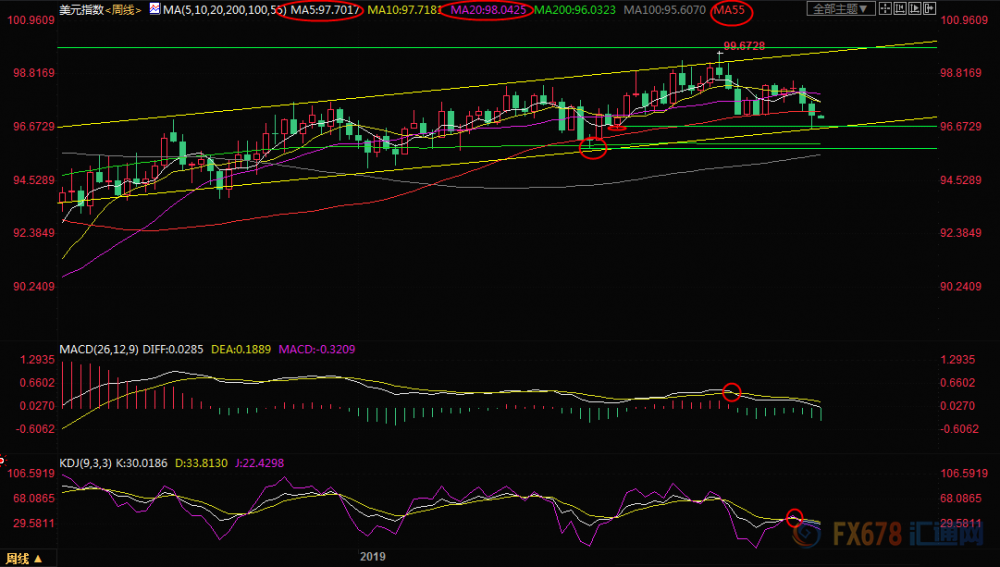The width and height of the screenshot is (1000, 567).
Task: Click the MA indicator chart icon
Action: tap(155, 9)
